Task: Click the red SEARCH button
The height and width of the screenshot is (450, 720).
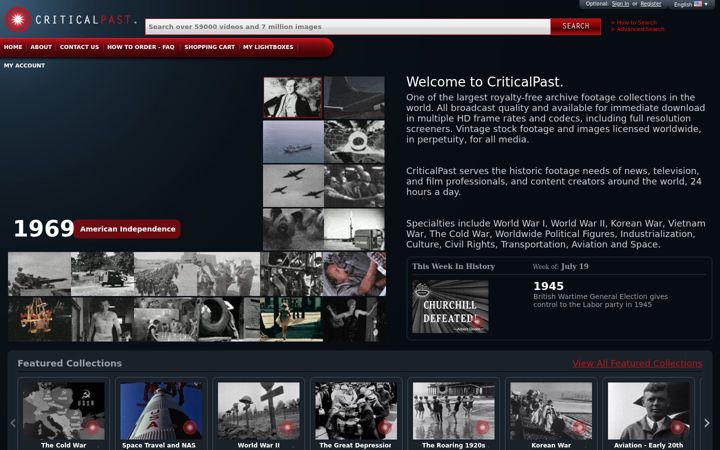Action: pyautogui.click(x=576, y=26)
